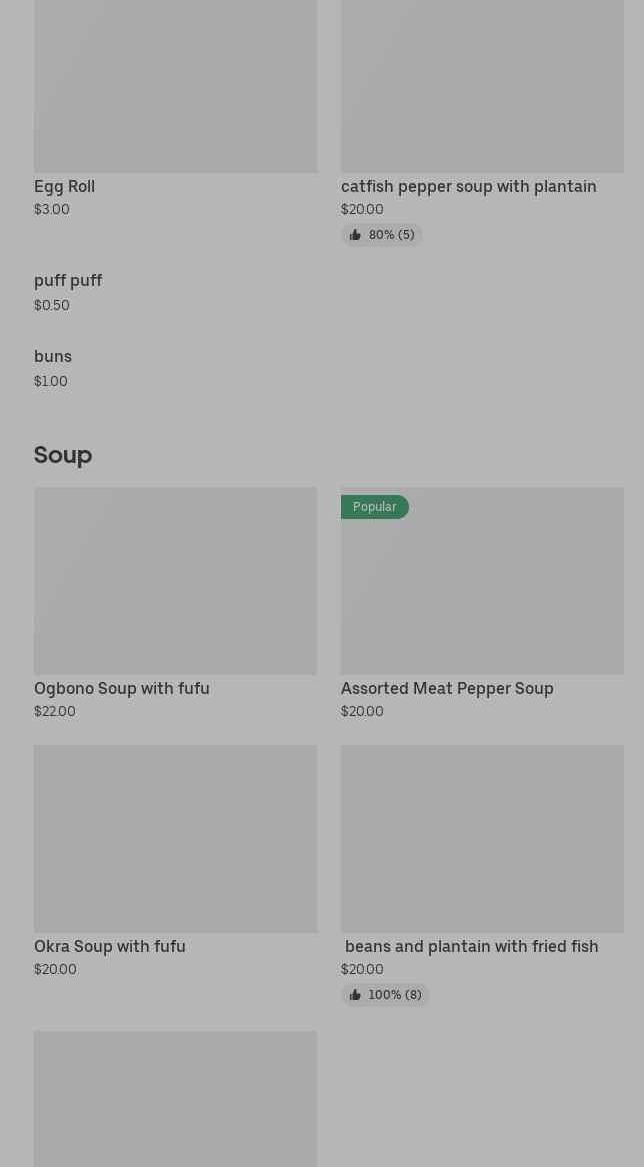Screen dimensions: 644x1167
Task: Open Assorted Meat Pepper Soup item
Action: [x=447, y=688]
